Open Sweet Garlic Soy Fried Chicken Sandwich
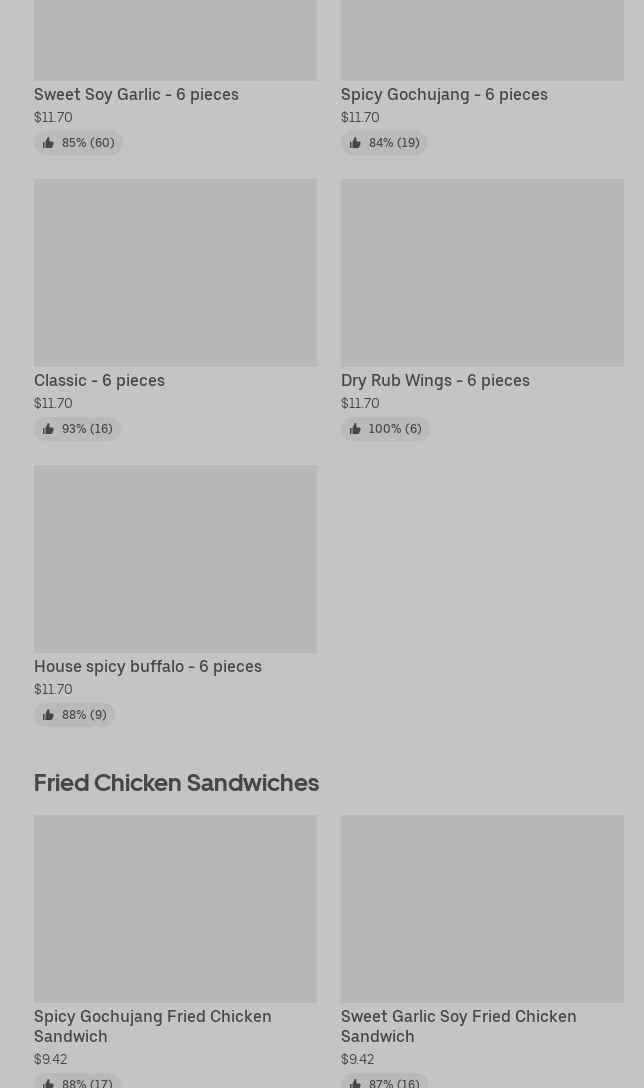The image size is (644, 1088). (x=458, y=1026)
